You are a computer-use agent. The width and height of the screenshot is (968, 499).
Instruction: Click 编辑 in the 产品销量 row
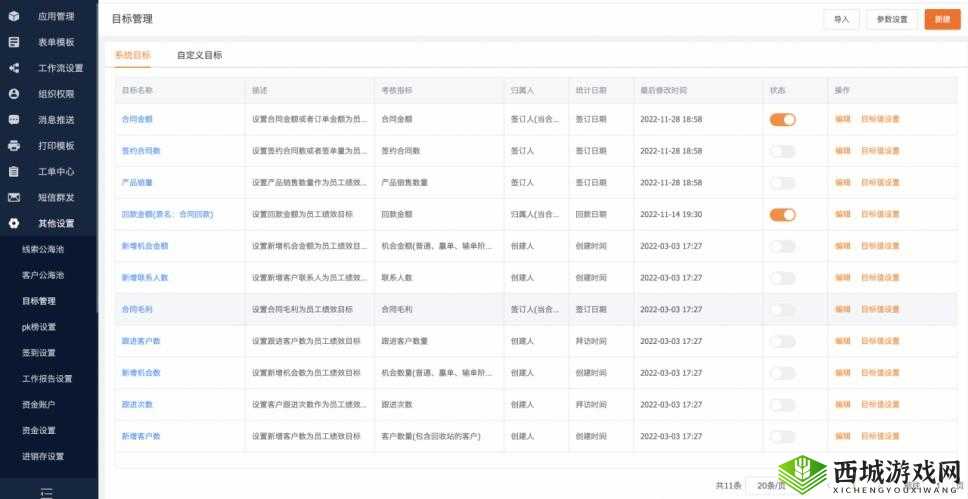[843, 183]
